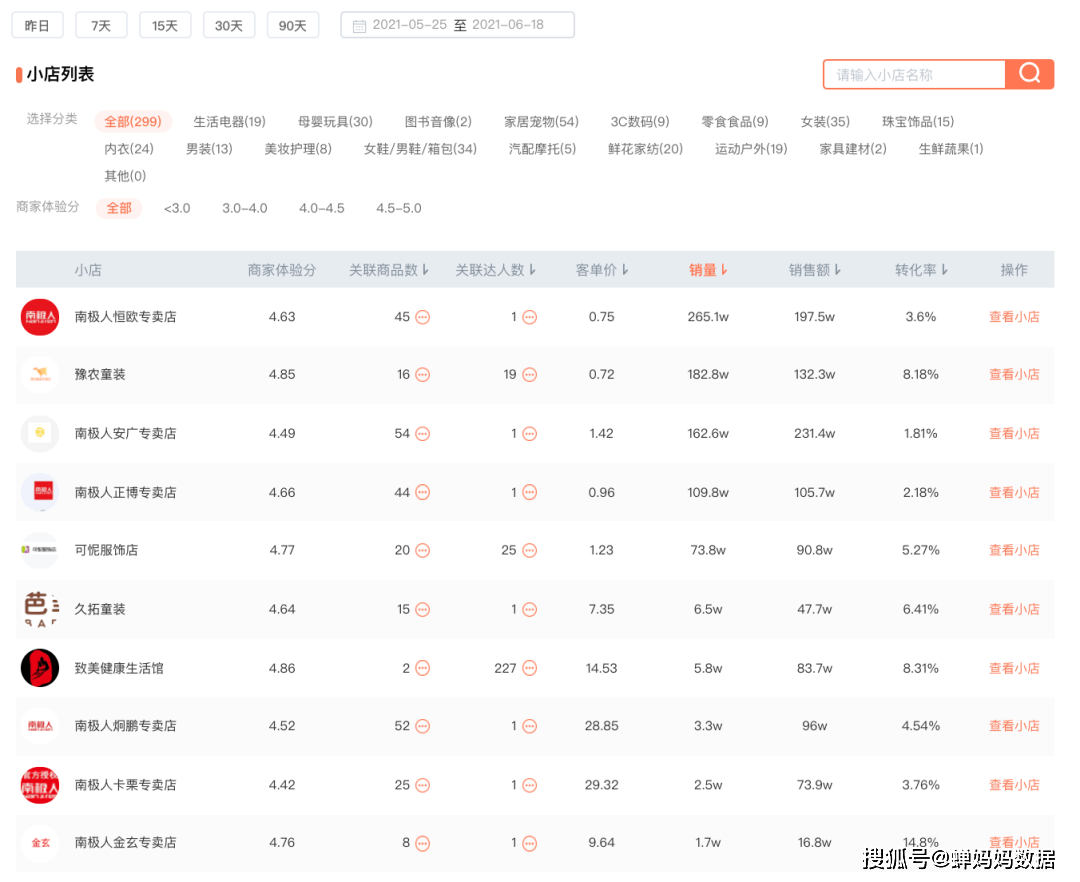Sort table by 转化率 column
Viewport: 1080px width, 882px height.
tap(922, 270)
